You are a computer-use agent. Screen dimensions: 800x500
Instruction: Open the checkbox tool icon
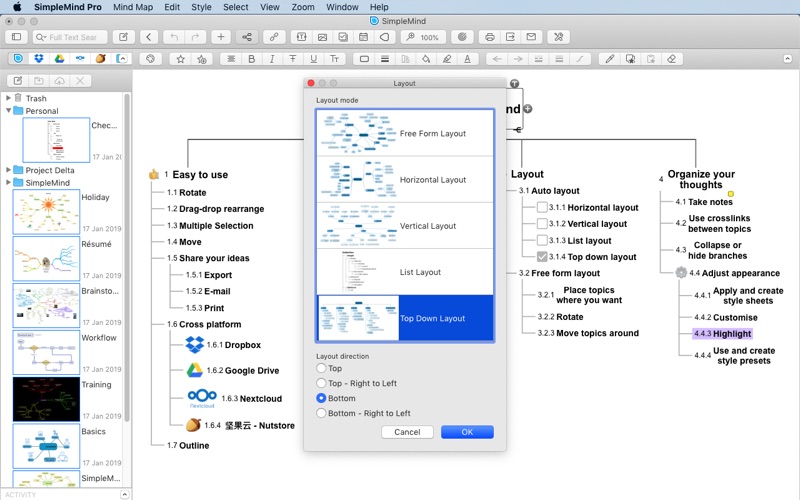(343, 37)
